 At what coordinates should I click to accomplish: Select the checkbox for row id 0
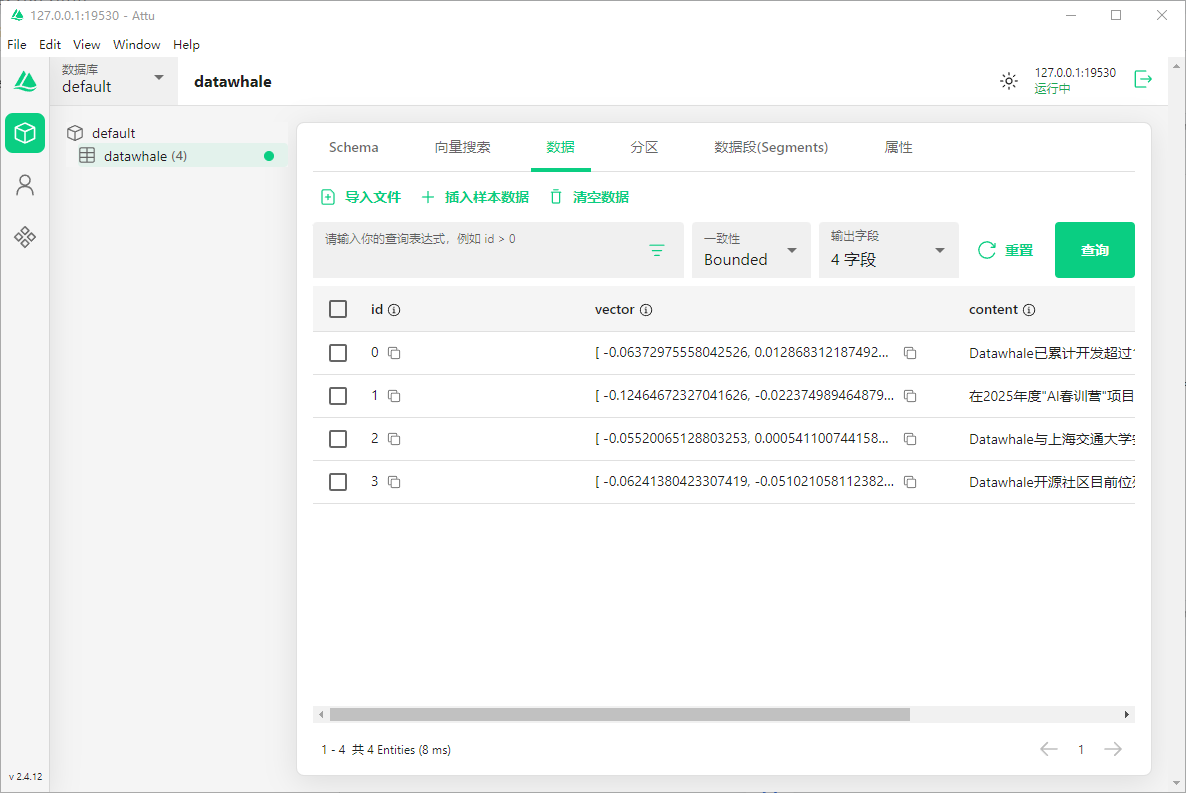[338, 353]
